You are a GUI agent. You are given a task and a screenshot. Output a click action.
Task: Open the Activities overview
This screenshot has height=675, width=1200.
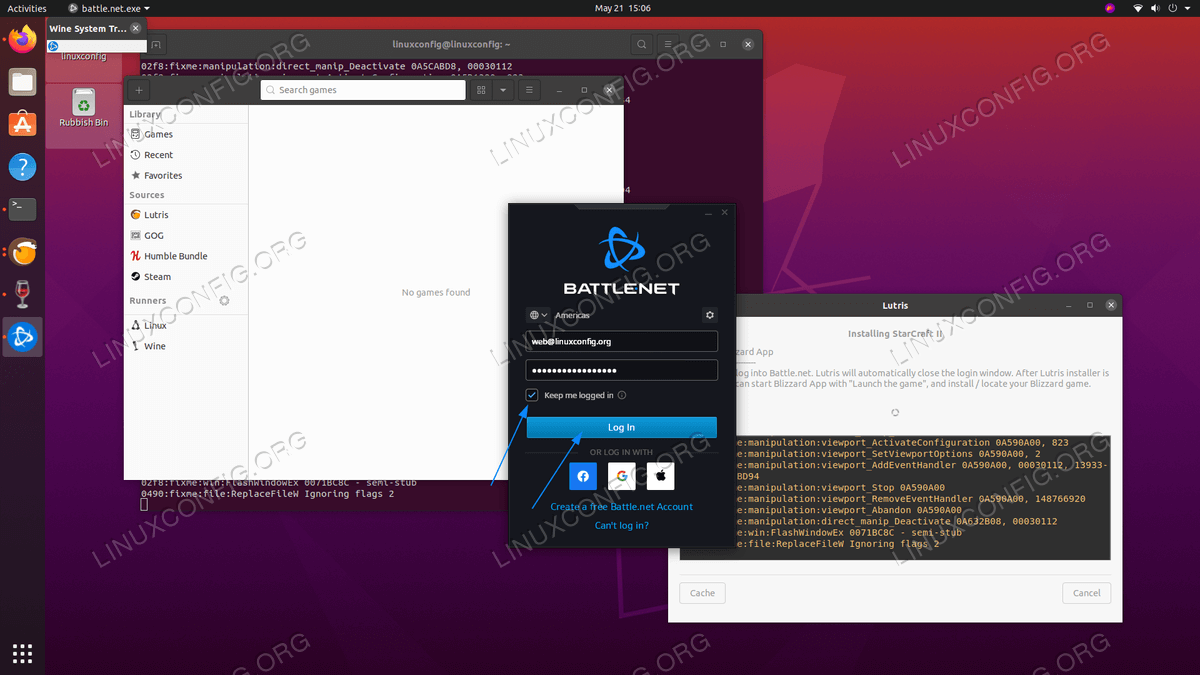tap(27, 8)
